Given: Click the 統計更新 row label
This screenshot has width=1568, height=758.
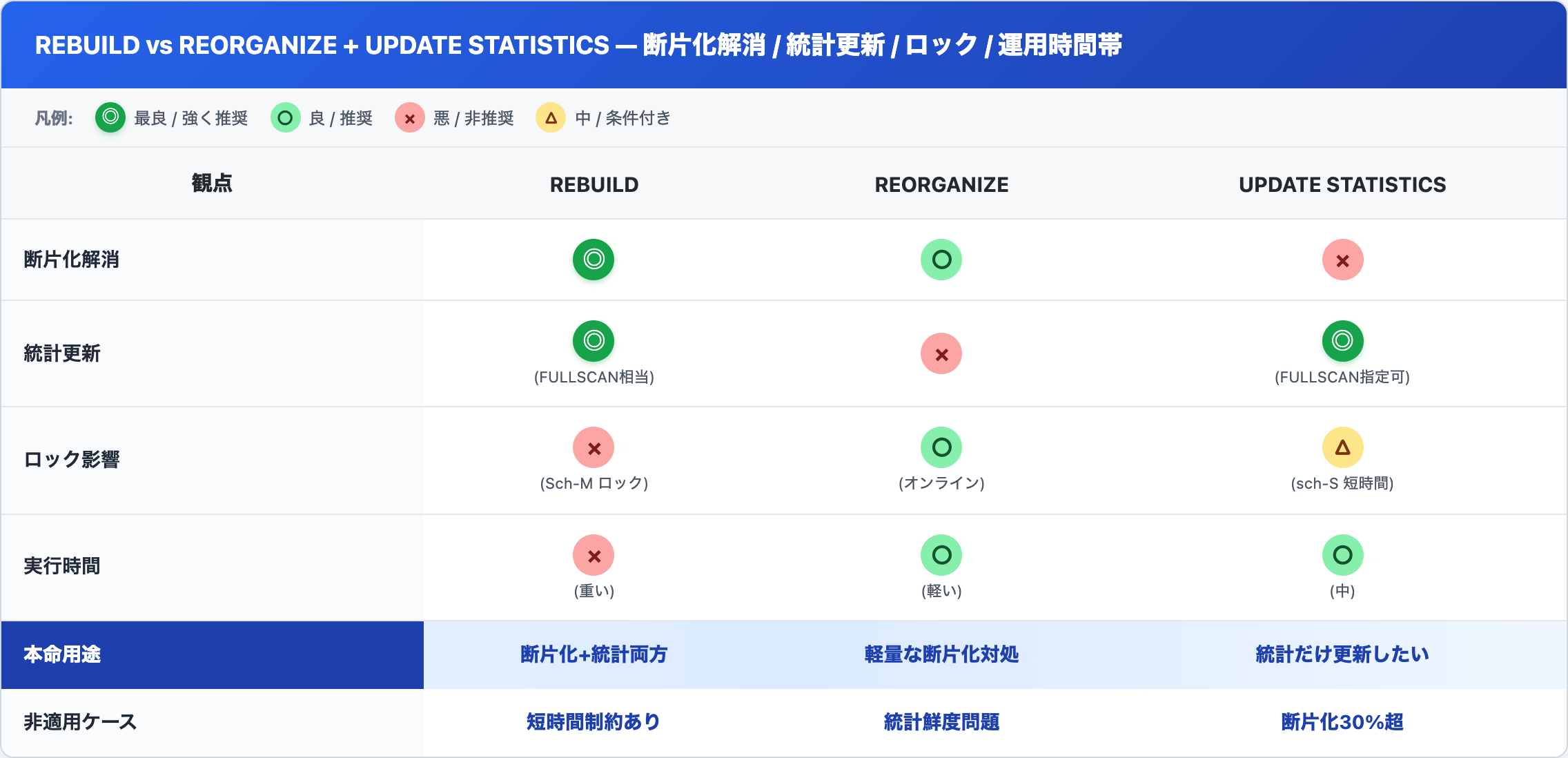Looking at the screenshot, I should coord(62,353).
